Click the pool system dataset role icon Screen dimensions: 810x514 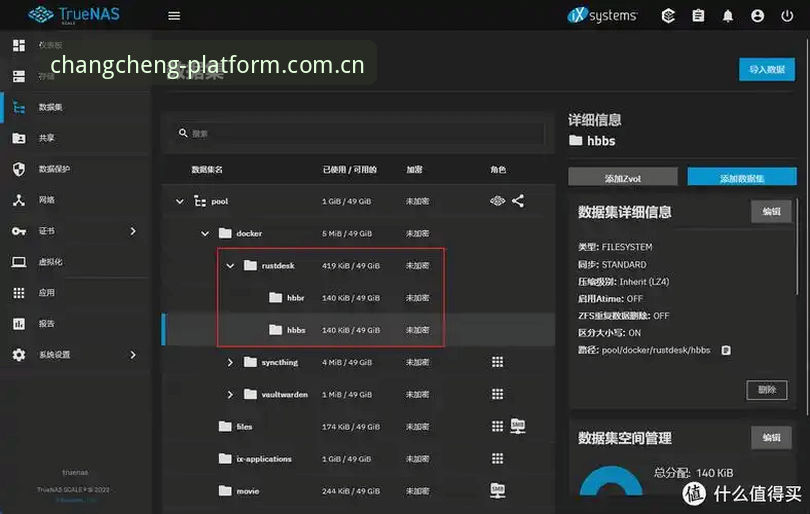coord(497,201)
